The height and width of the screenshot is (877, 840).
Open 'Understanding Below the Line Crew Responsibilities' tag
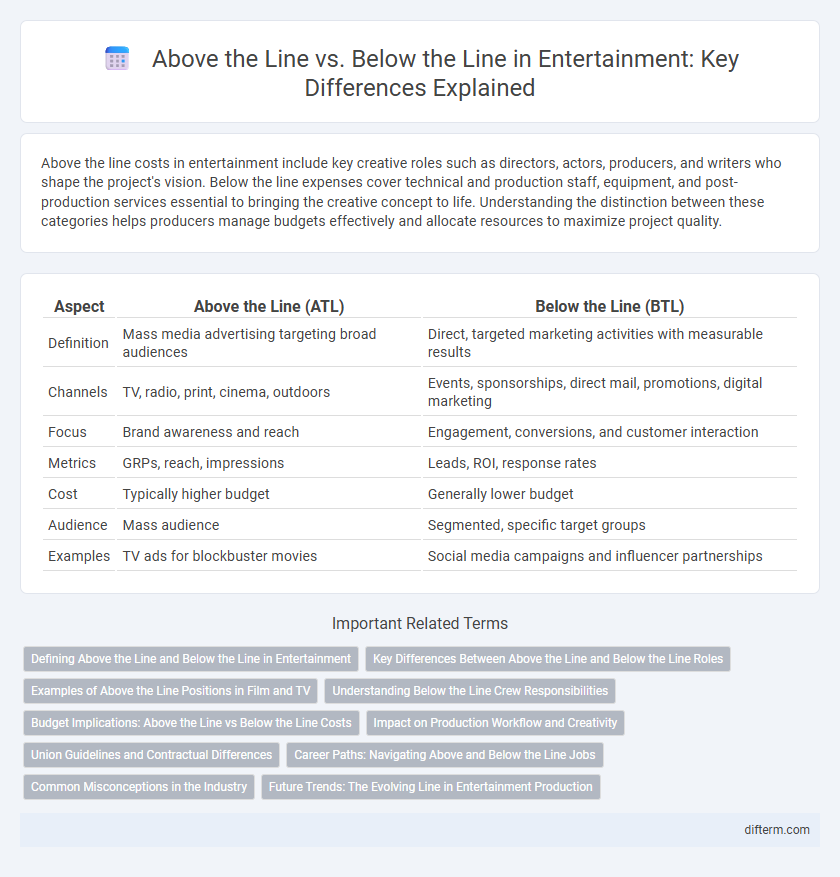(x=470, y=691)
